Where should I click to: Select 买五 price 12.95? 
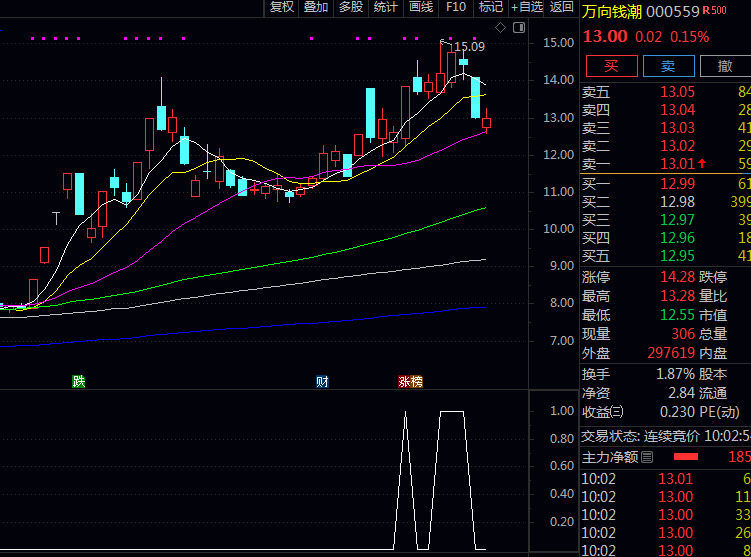[677, 256]
